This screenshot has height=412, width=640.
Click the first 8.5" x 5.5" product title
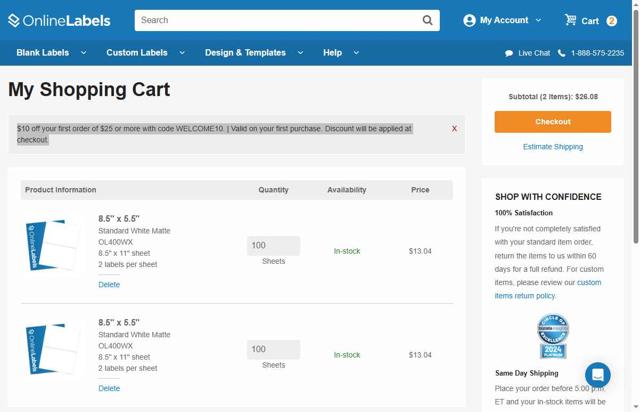(119, 218)
